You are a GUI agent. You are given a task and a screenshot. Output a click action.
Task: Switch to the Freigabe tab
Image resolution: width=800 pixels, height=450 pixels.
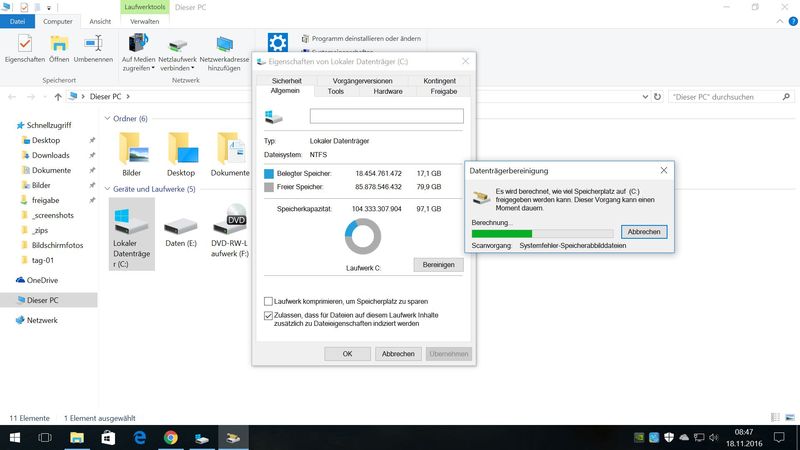[443, 91]
